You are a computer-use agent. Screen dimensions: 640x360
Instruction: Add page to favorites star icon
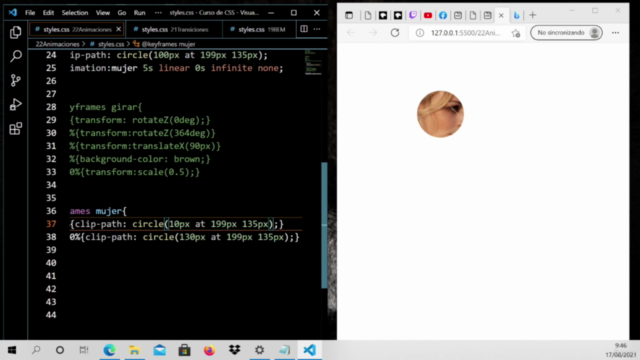coord(516,33)
